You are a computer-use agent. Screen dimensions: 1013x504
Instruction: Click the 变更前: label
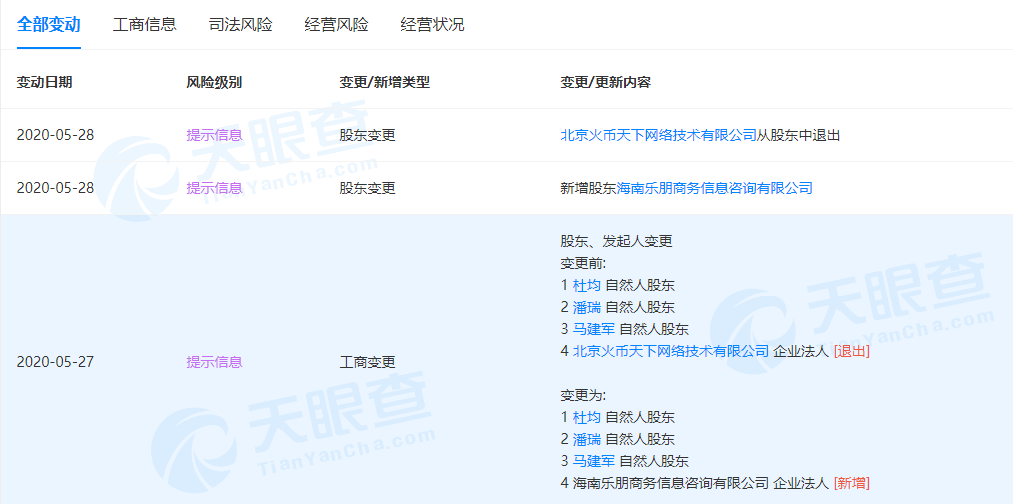tap(583, 264)
